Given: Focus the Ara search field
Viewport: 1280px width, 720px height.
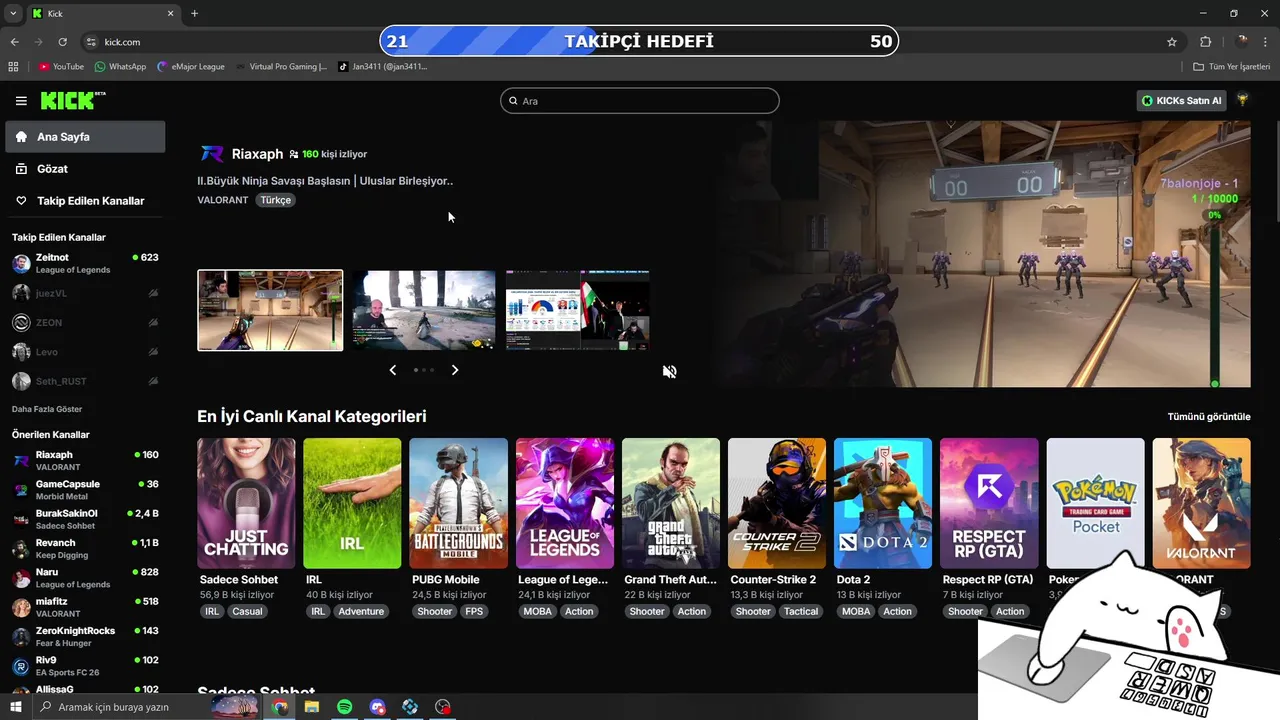Looking at the screenshot, I should pyautogui.click(x=640, y=101).
